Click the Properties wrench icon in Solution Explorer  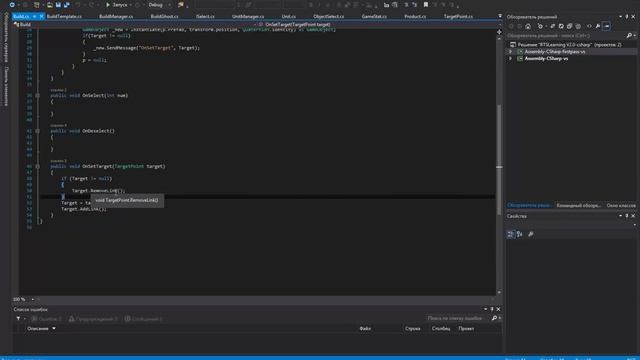pyautogui.click(x=598, y=26)
